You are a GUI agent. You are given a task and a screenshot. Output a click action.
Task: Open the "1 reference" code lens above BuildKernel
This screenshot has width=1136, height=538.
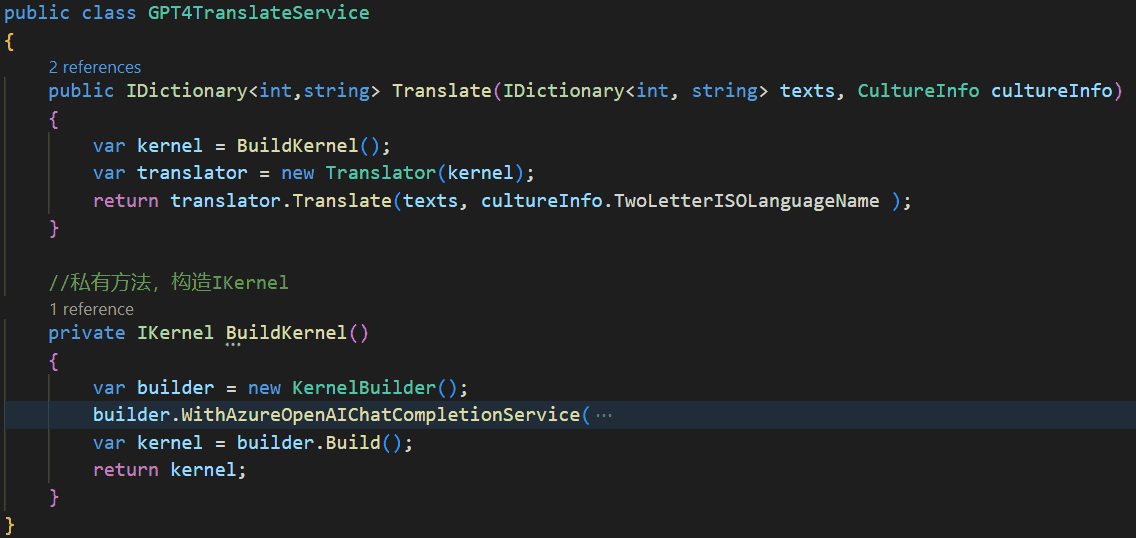(91, 309)
